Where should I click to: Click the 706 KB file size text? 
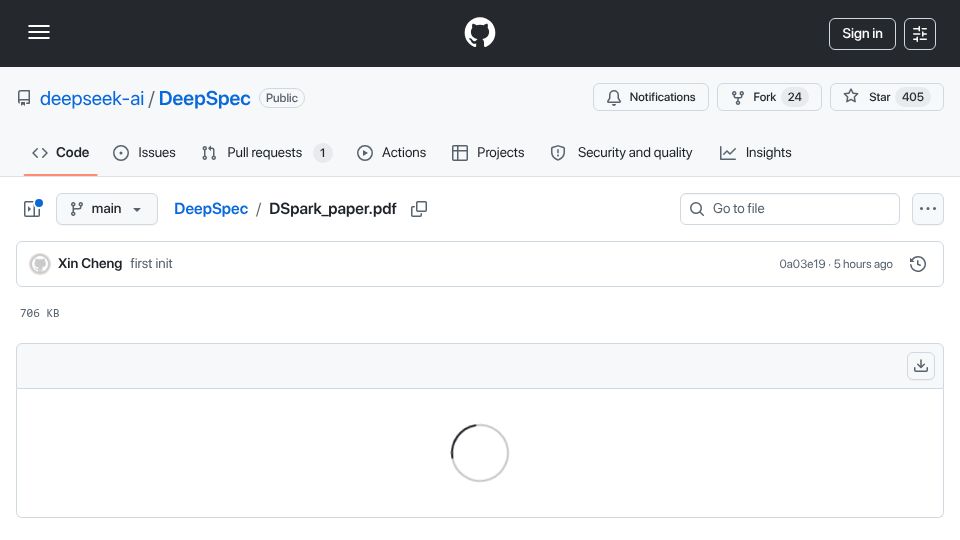click(x=40, y=313)
